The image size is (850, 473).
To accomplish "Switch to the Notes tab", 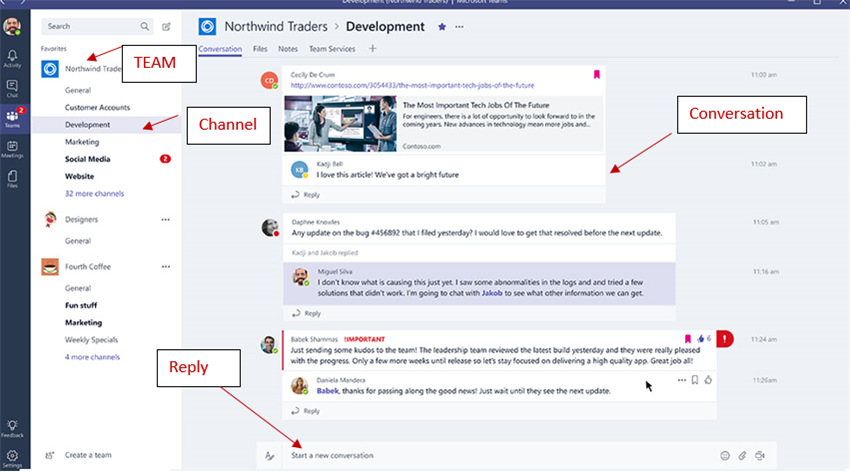I will click(x=288, y=49).
